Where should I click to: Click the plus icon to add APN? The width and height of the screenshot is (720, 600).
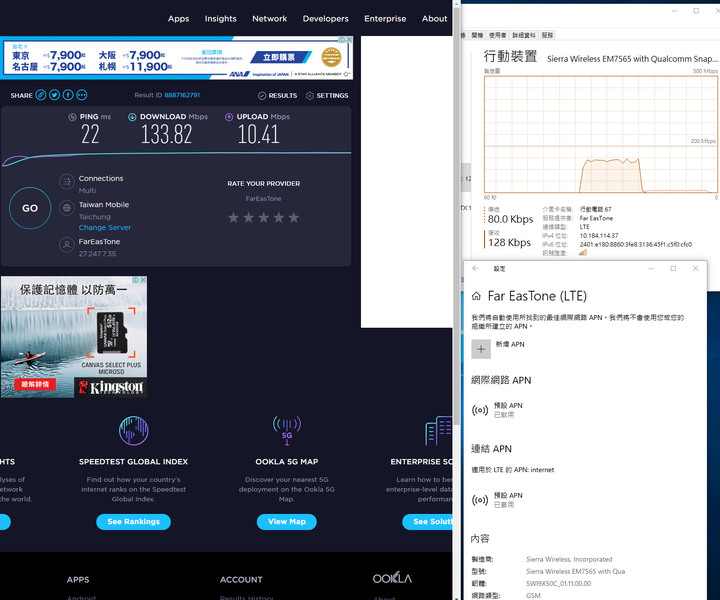pyautogui.click(x=481, y=349)
